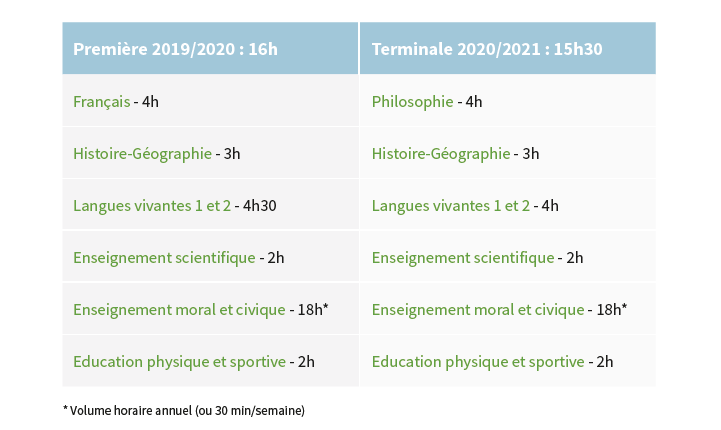Click the 4h value beside Philosophie
721x430 pixels.
[x=474, y=102]
